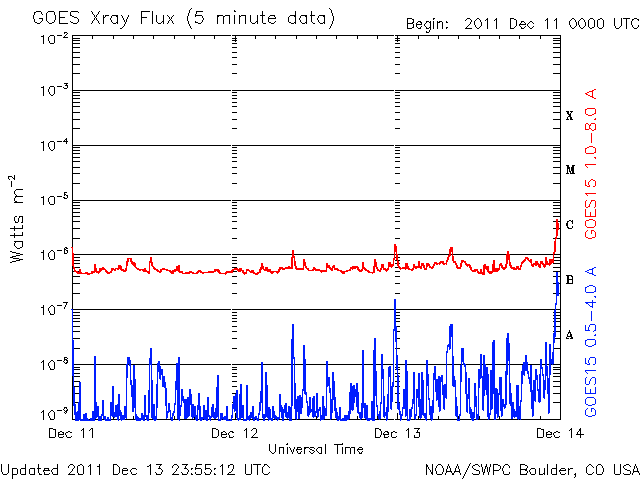
Task: Click the 'Universal Time' axis title
Action: (316, 449)
